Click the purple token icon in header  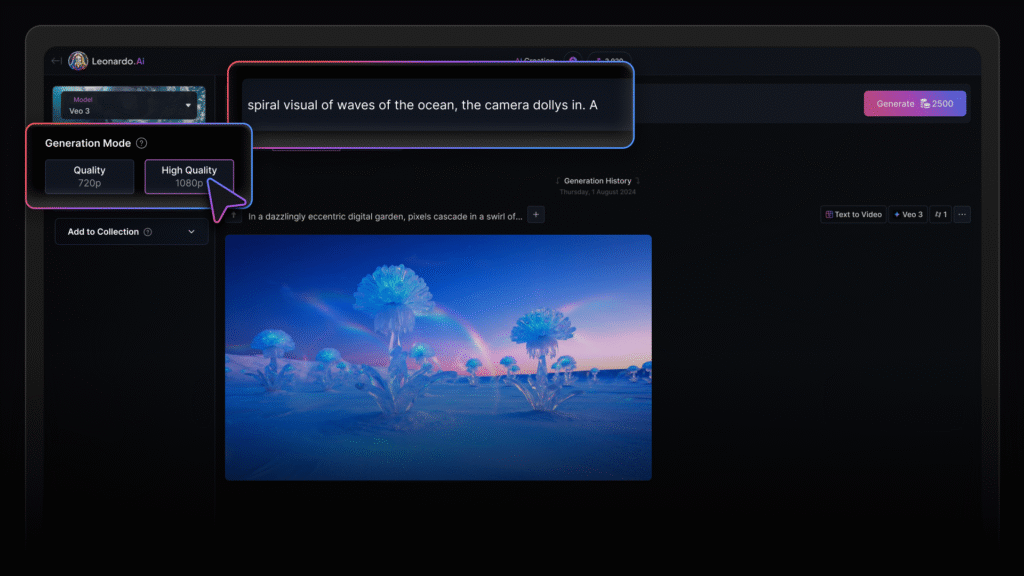click(573, 61)
